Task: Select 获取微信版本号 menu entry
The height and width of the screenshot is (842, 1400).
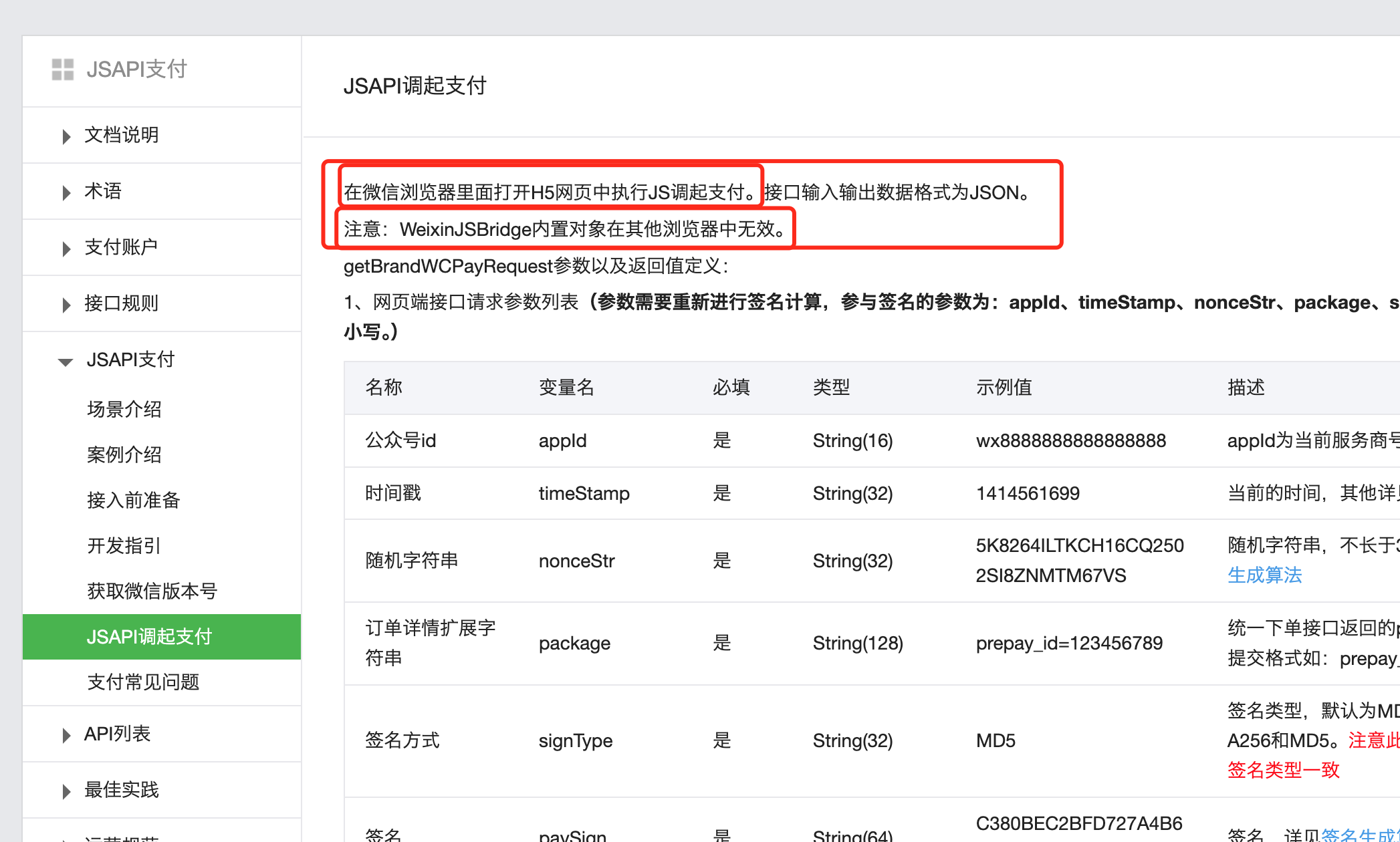Action: point(152,591)
